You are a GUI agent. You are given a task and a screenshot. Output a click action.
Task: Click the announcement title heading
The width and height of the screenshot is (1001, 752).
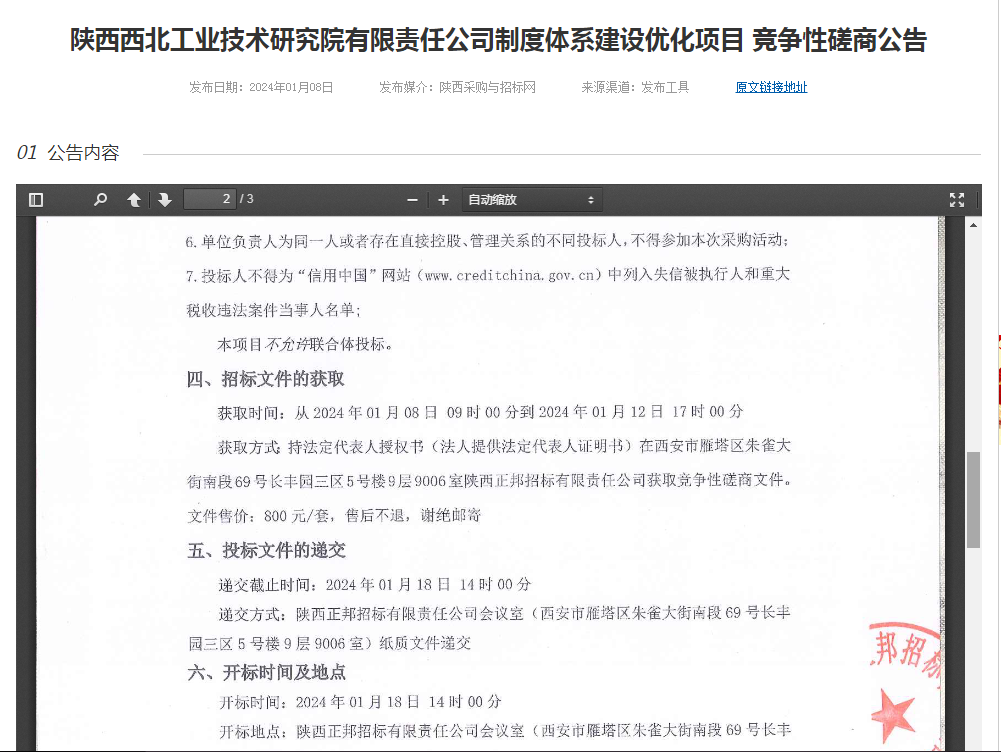[x=498, y=40]
